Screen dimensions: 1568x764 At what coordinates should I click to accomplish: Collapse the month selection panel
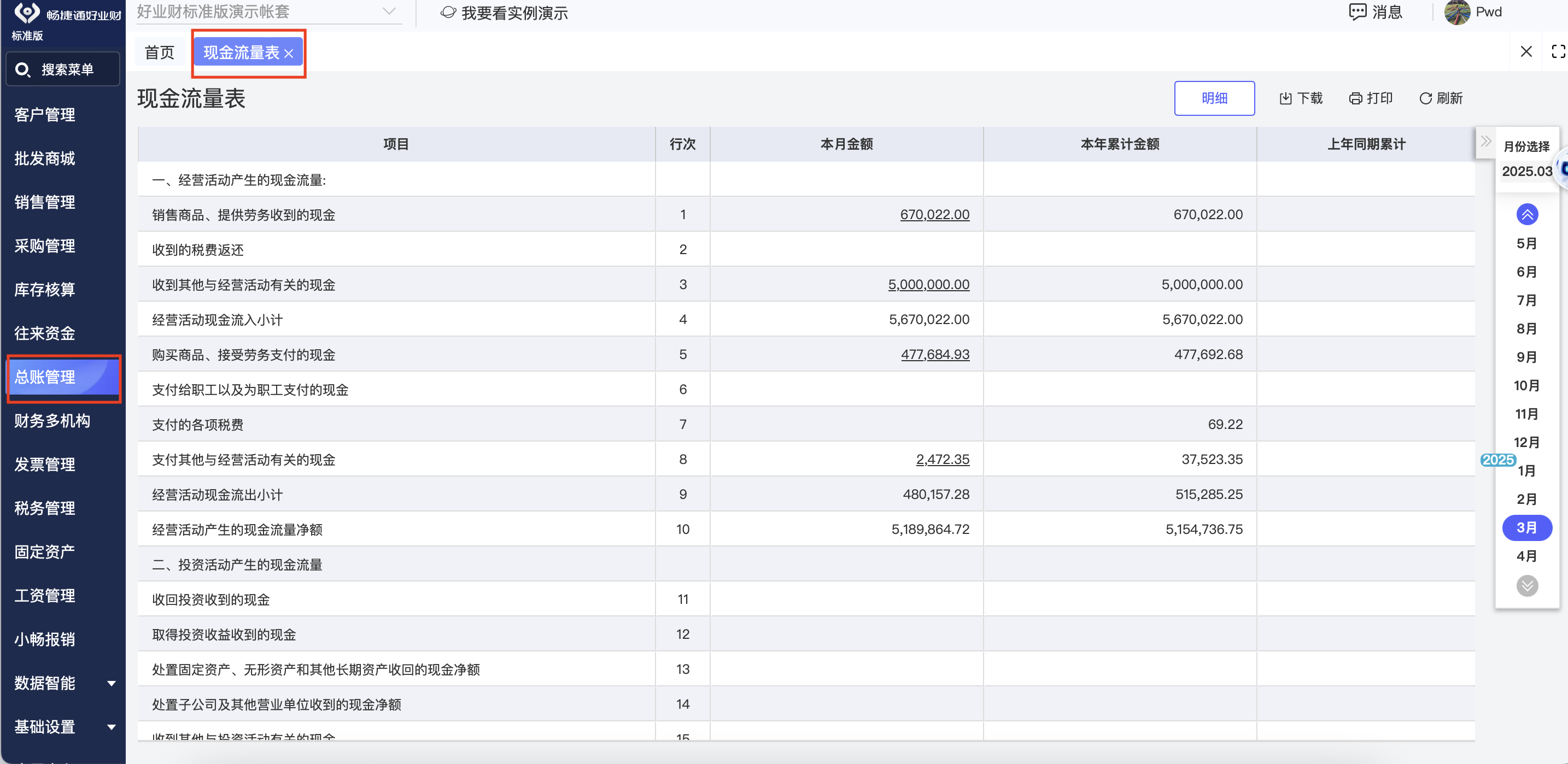tap(1486, 142)
